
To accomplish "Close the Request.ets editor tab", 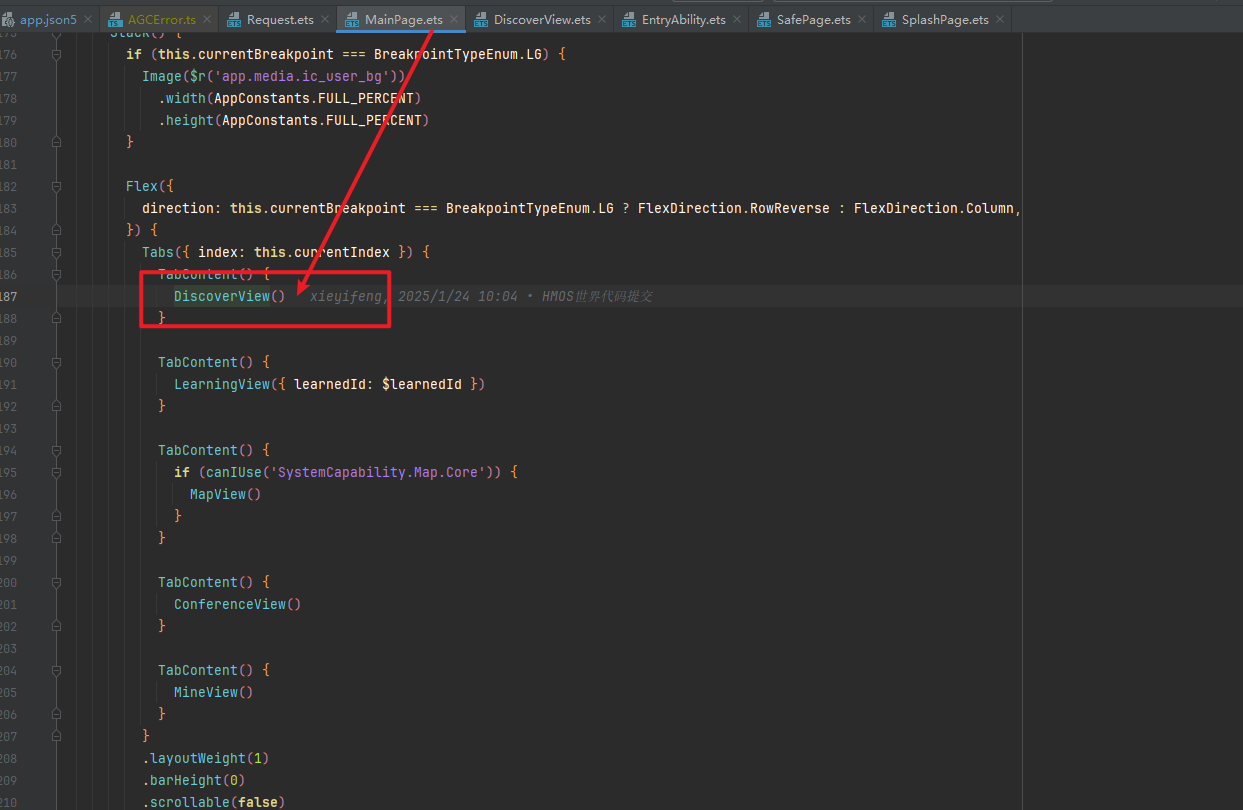I will pos(325,19).
